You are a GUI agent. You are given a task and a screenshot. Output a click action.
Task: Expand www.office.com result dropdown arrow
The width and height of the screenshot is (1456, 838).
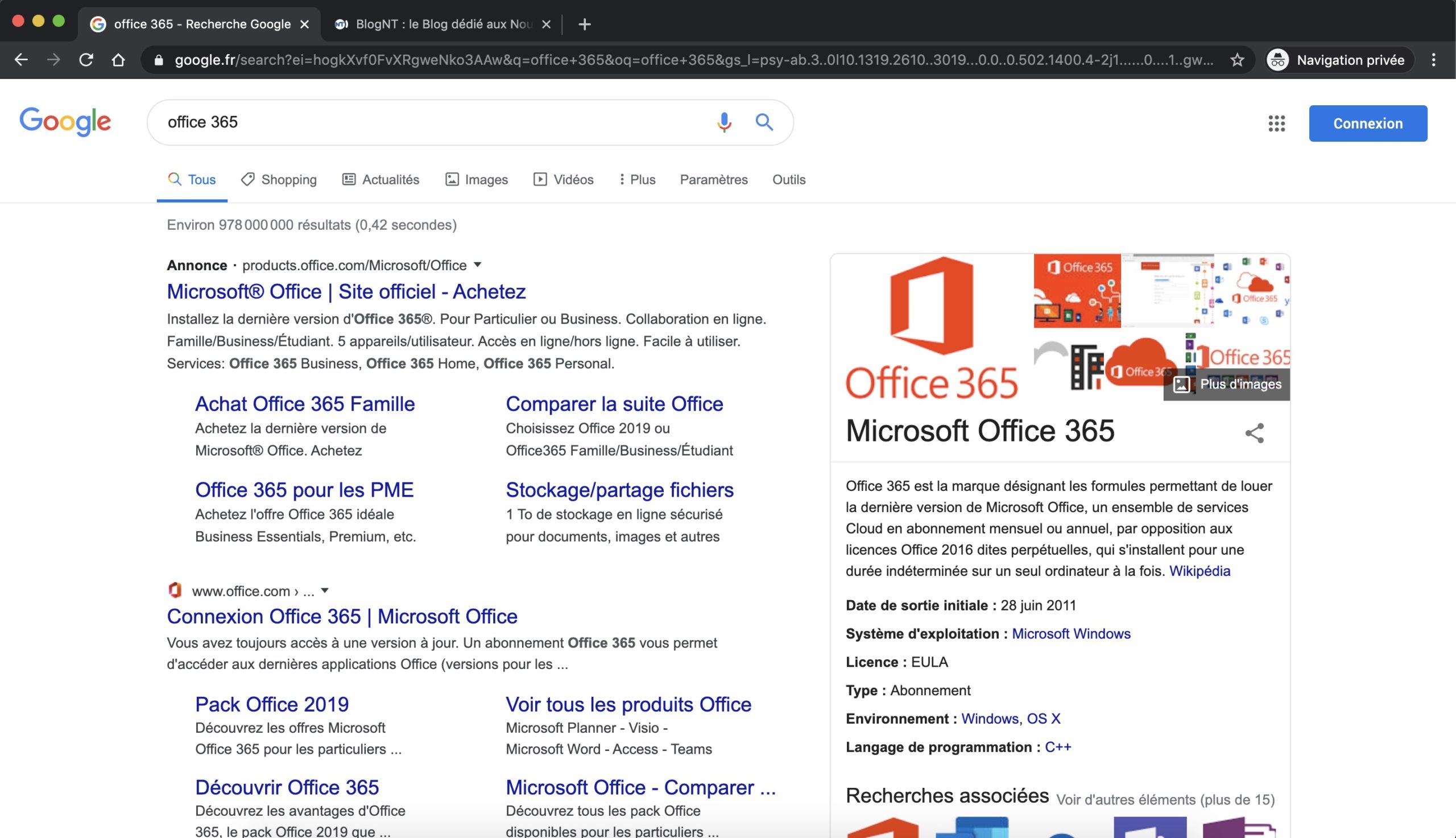tap(325, 591)
